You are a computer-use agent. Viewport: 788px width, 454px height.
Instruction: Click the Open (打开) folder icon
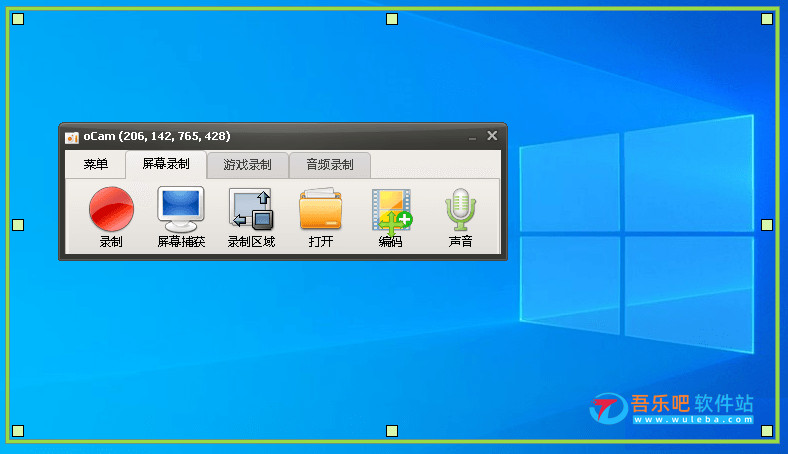(x=321, y=210)
